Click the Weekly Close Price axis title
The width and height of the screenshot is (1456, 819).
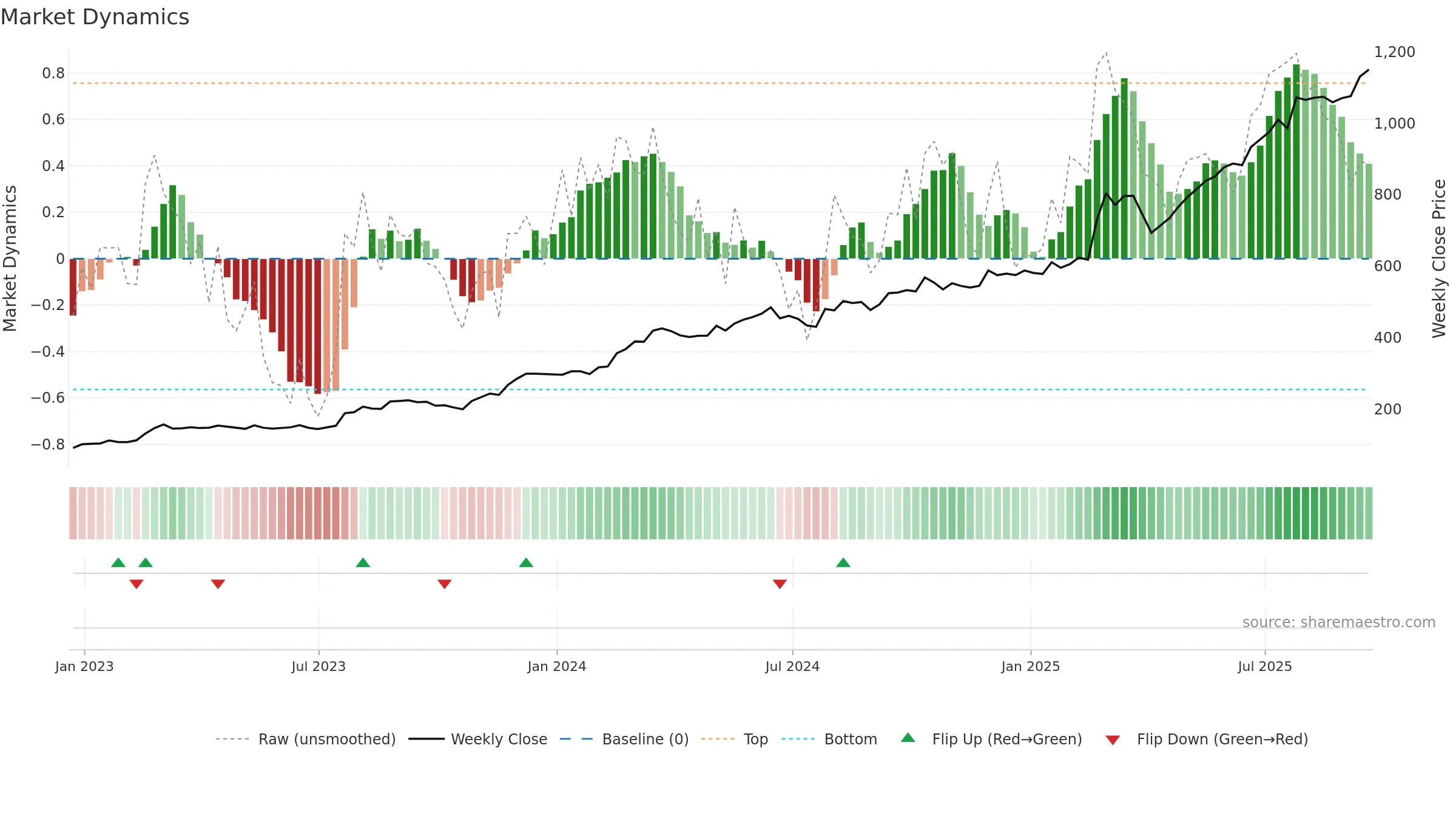click(1440, 258)
